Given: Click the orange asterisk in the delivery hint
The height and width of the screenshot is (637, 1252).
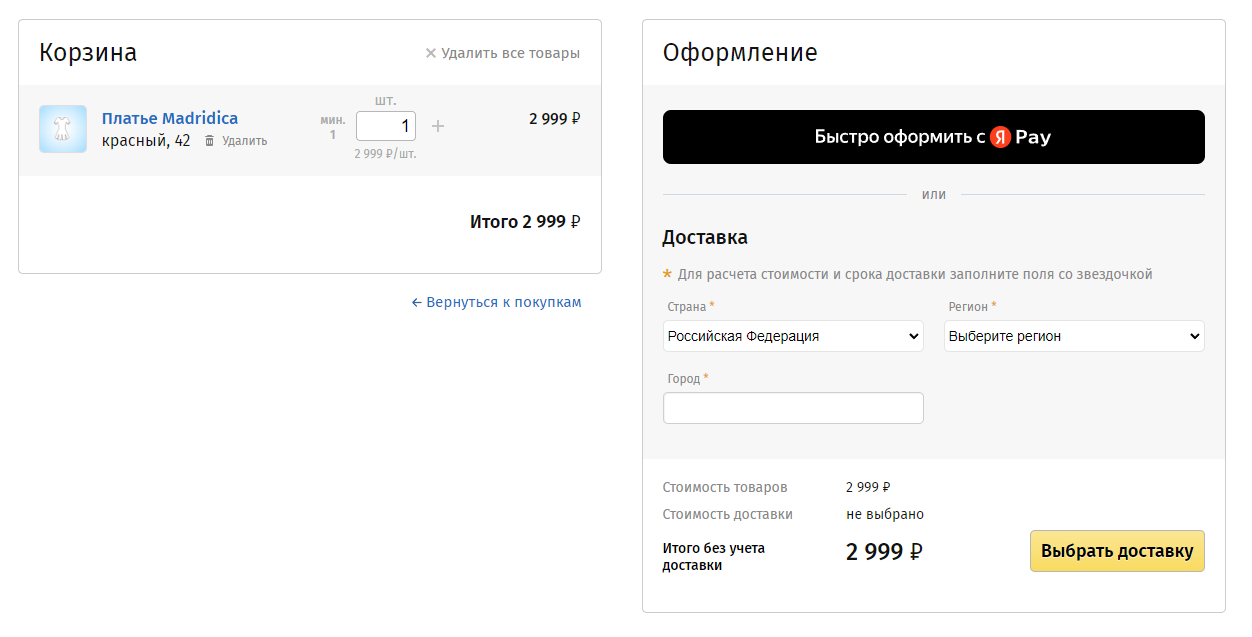Looking at the screenshot, I should click(x=667, y=274).
